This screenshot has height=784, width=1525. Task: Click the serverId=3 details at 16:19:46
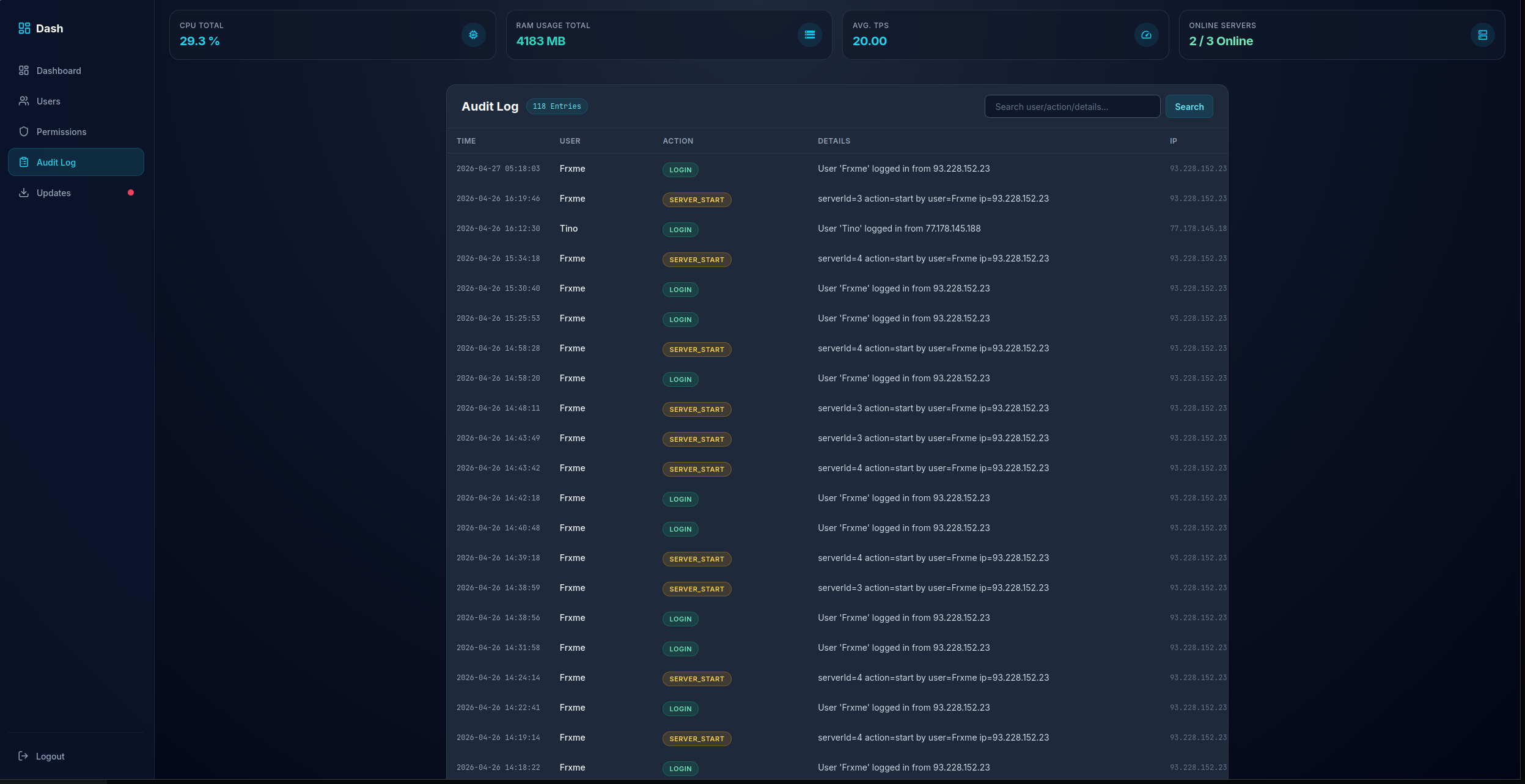tap(933, 199)
